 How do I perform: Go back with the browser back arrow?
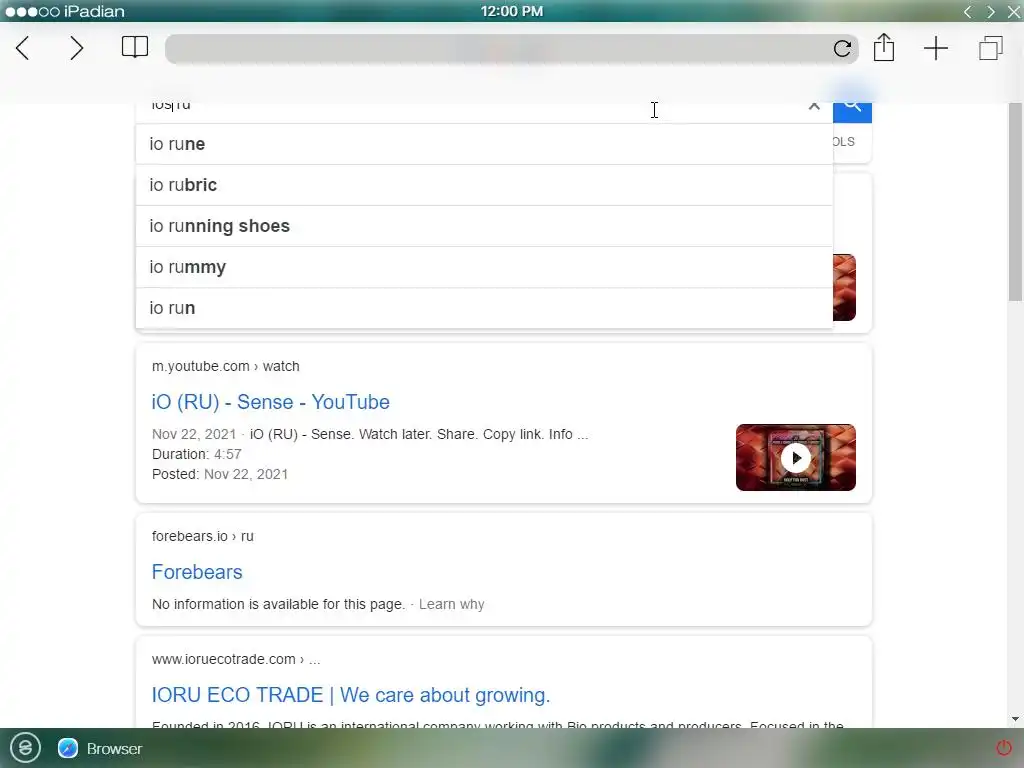(23, 48)
